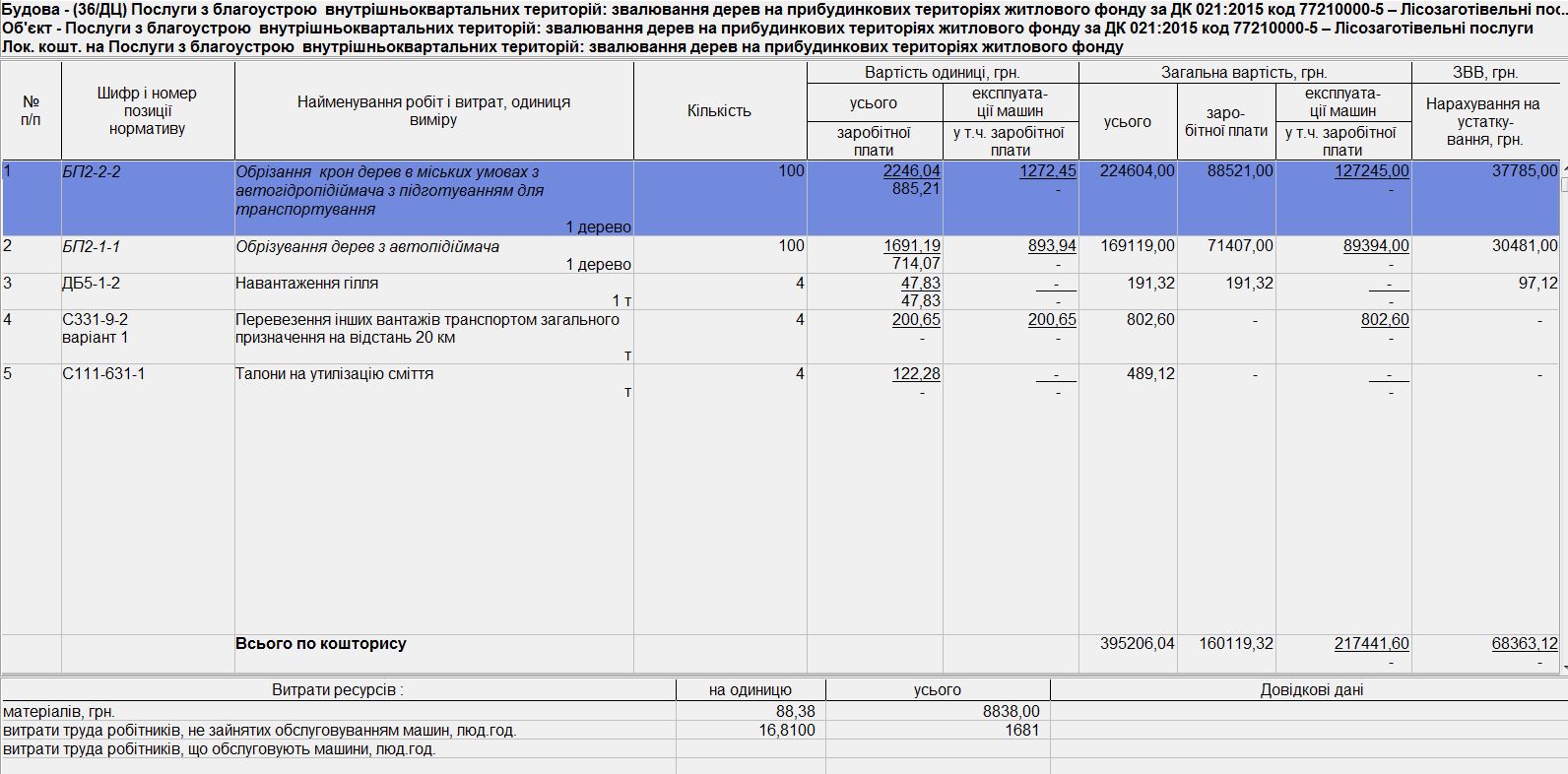Select the materials total 8838,00

pos(1011,711)
